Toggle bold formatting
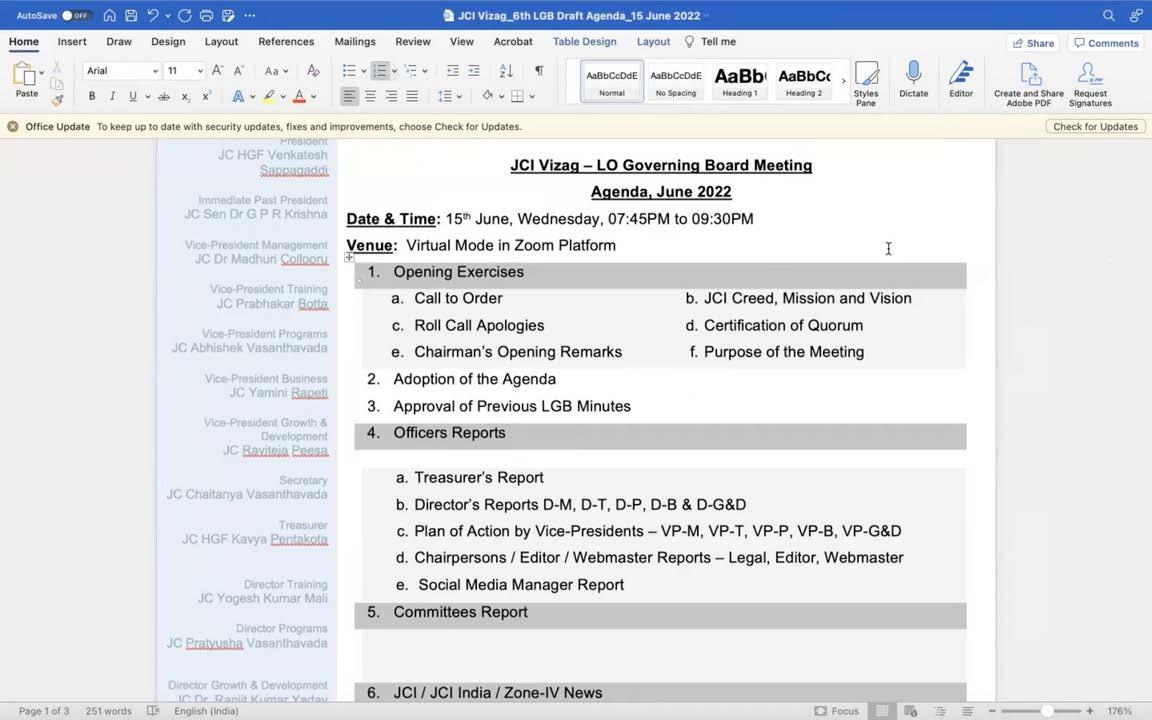1152x720 pixels. [92, 96]
